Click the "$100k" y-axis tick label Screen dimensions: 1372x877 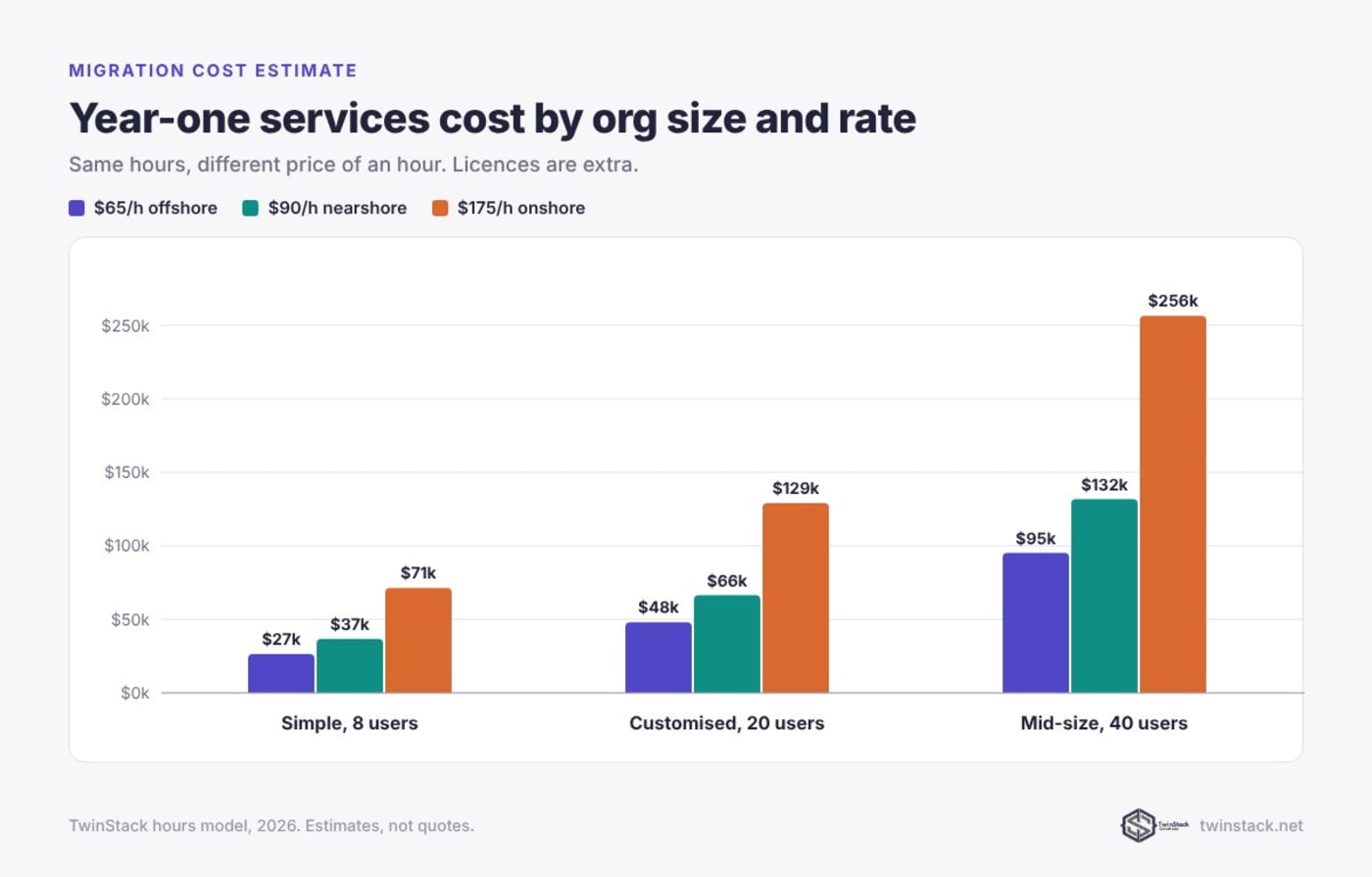[x=126, y=546]
